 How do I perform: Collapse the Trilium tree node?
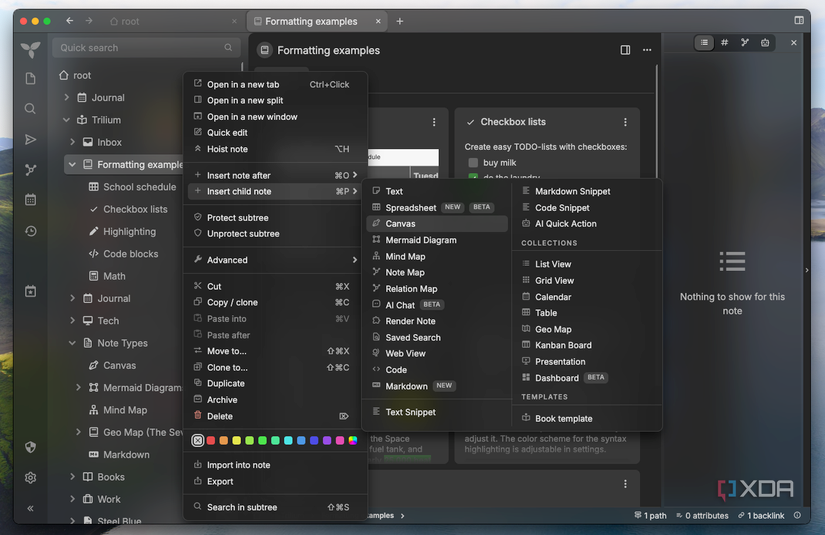66,120
